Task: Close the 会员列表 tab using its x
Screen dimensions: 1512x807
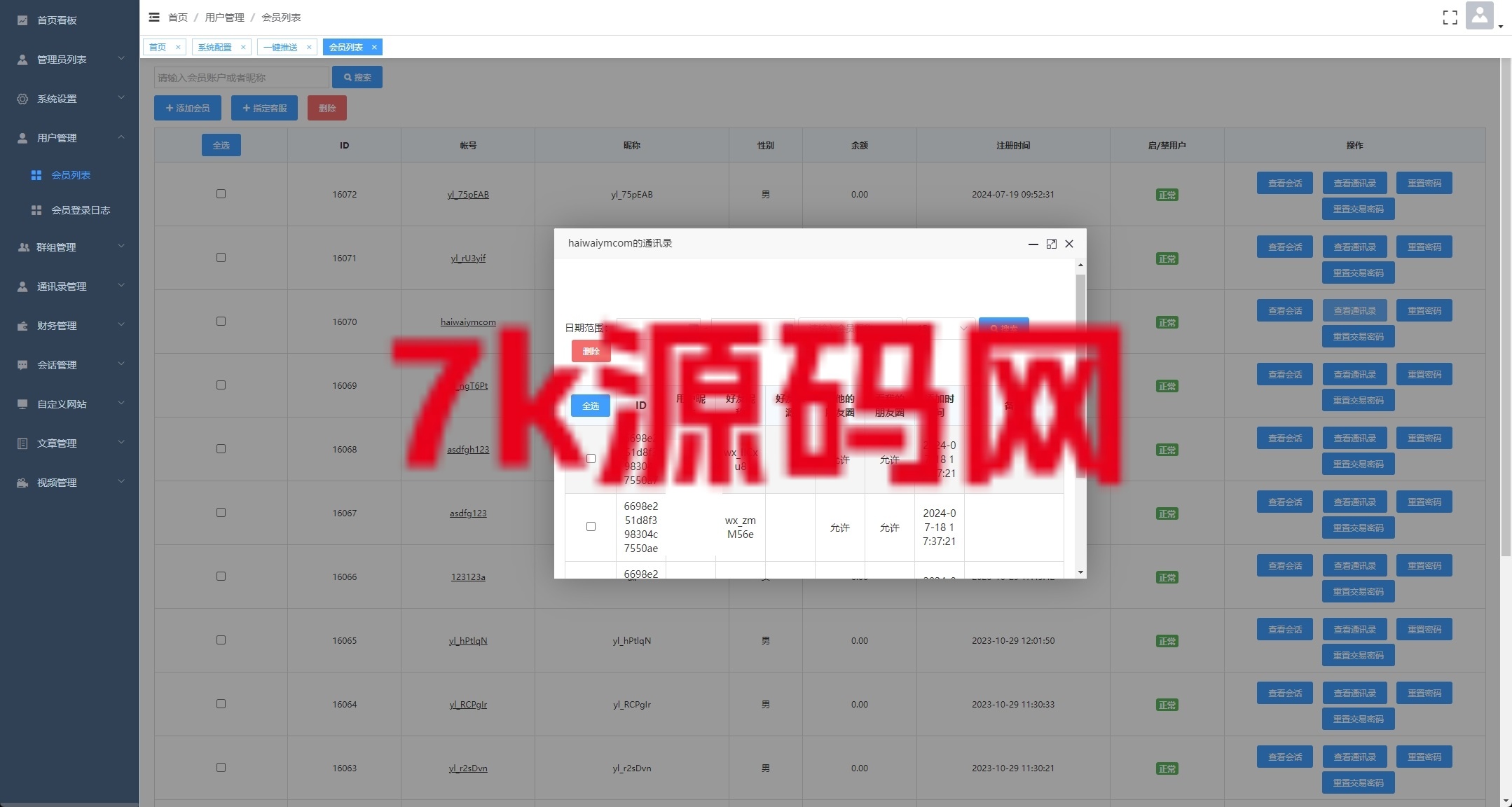Action: 374,47
